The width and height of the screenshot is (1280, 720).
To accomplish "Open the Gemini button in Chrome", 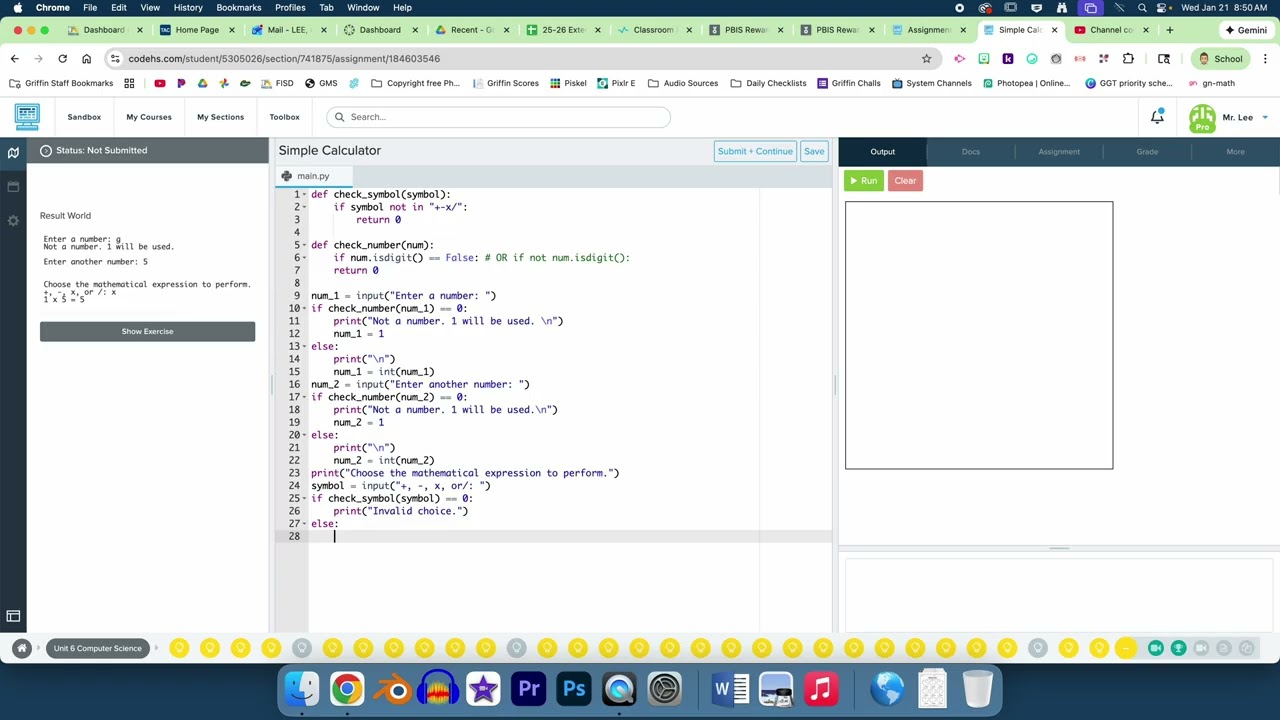I will tap(1244, 30).
